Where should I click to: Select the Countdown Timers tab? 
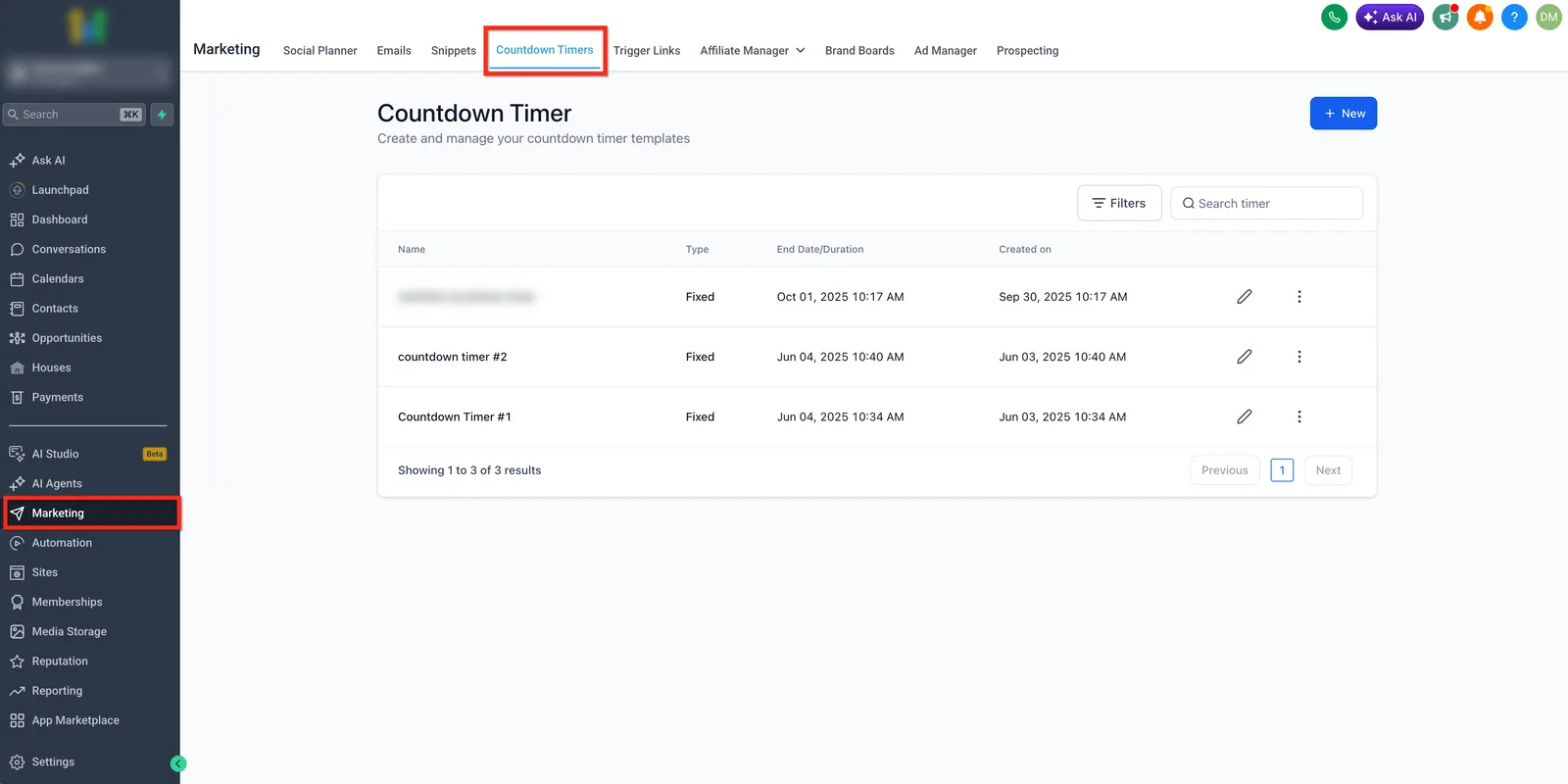click(544, 50)
